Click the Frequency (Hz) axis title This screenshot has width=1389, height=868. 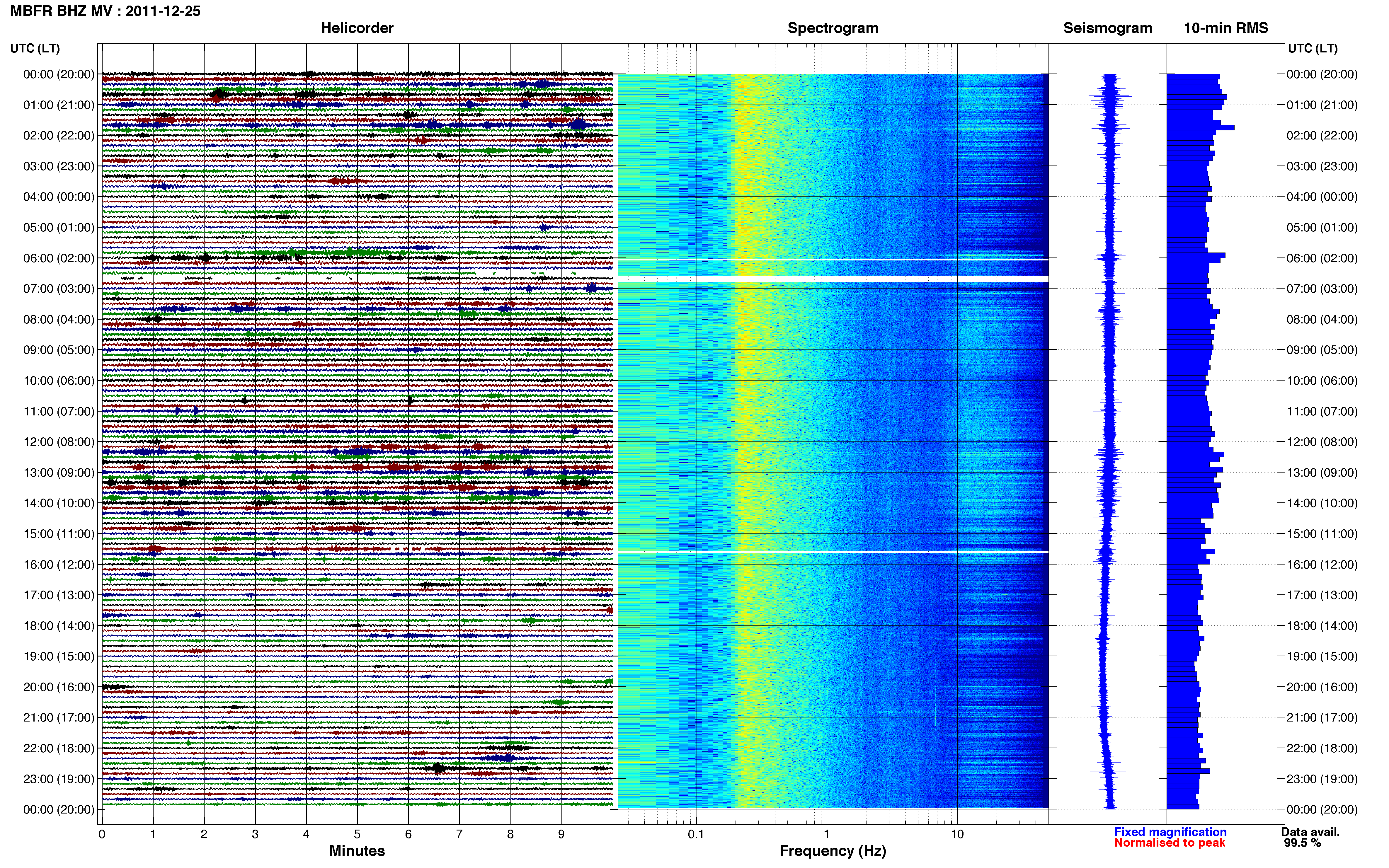(x=833, y=851)
